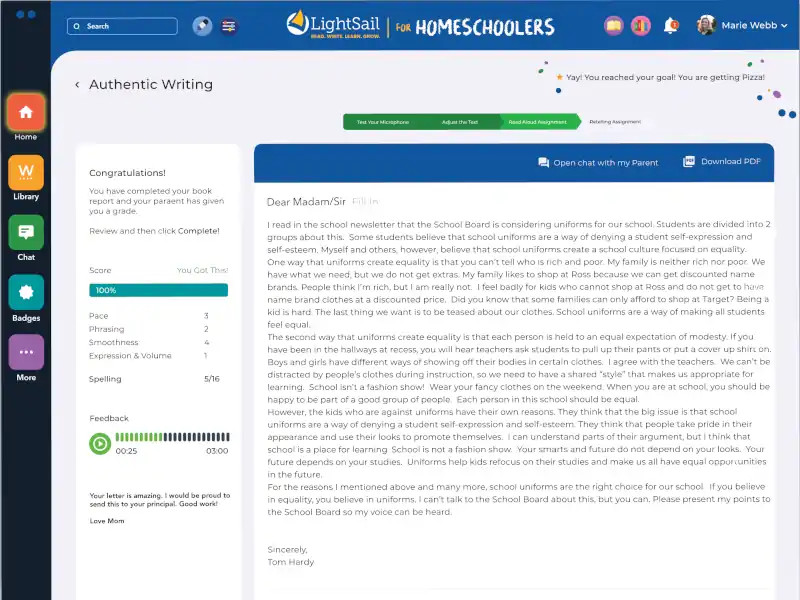
Task: Click the notification bell icon
Action: pos(671,25)
